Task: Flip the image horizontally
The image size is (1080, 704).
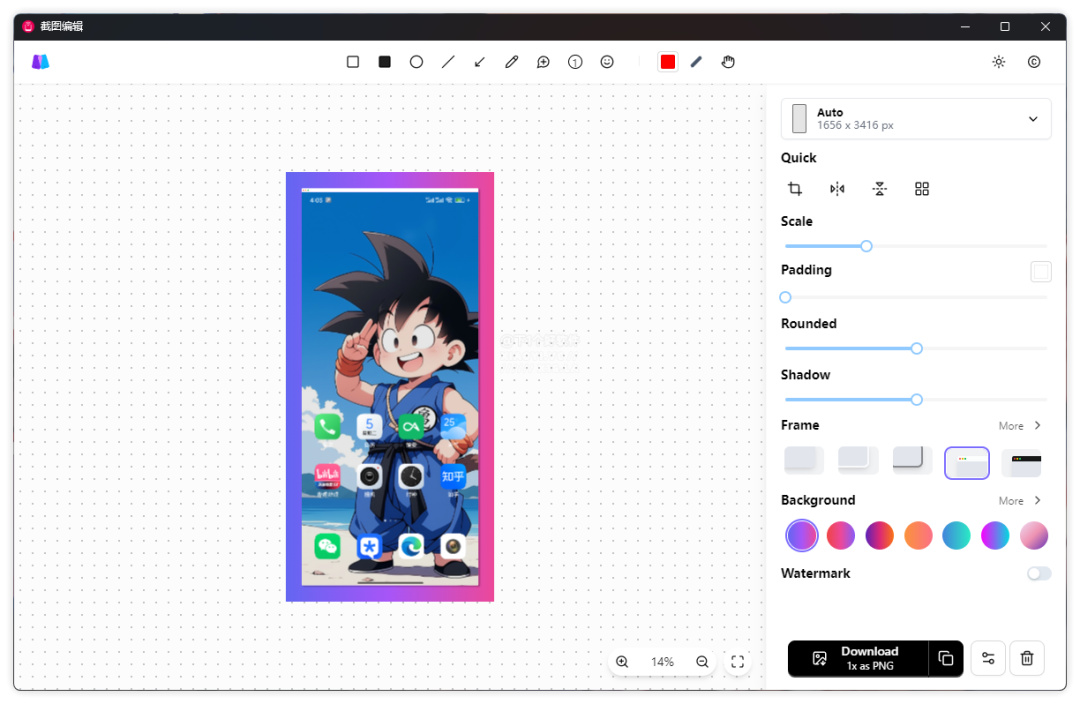Action: point(837,189)
